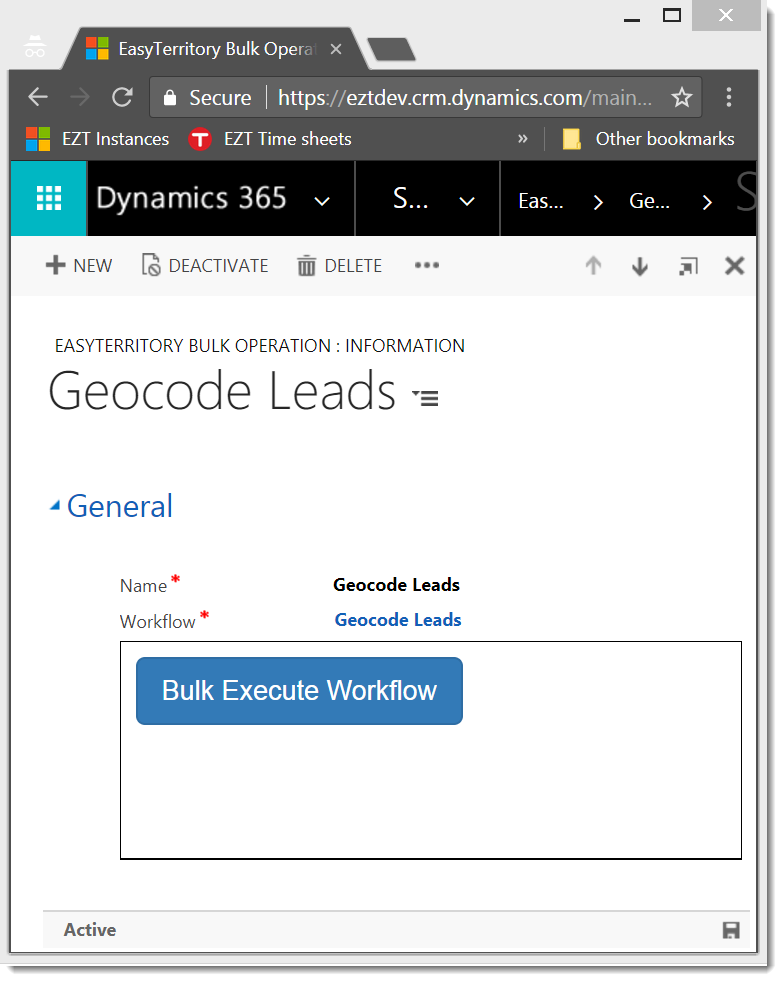Image resolution: width=782 pixels, height=981 pixels.
Task: Open the form selector next to Geocode Leads
Action: (426, 398)
